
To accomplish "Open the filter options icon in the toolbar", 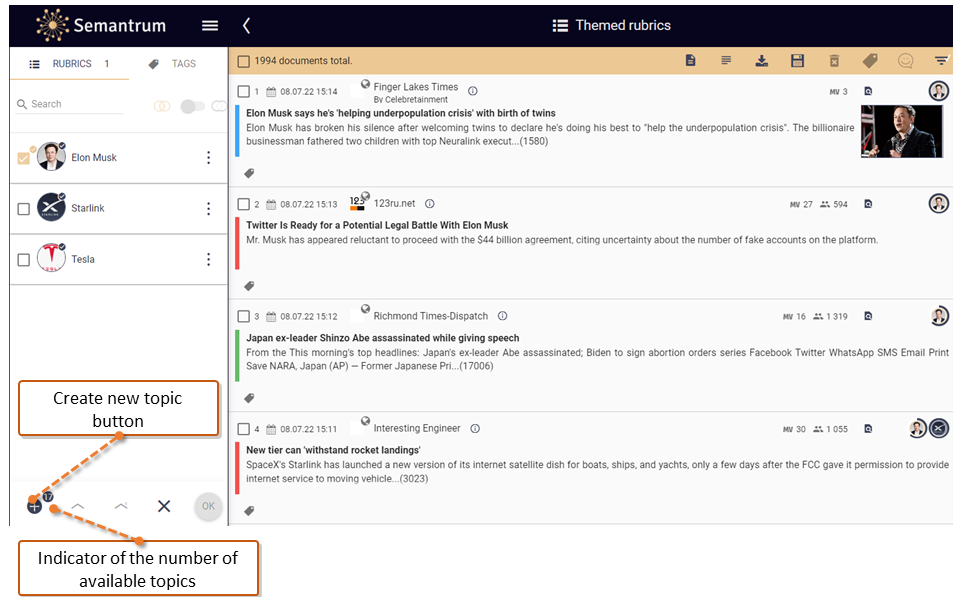I will [x=941, y=60].
